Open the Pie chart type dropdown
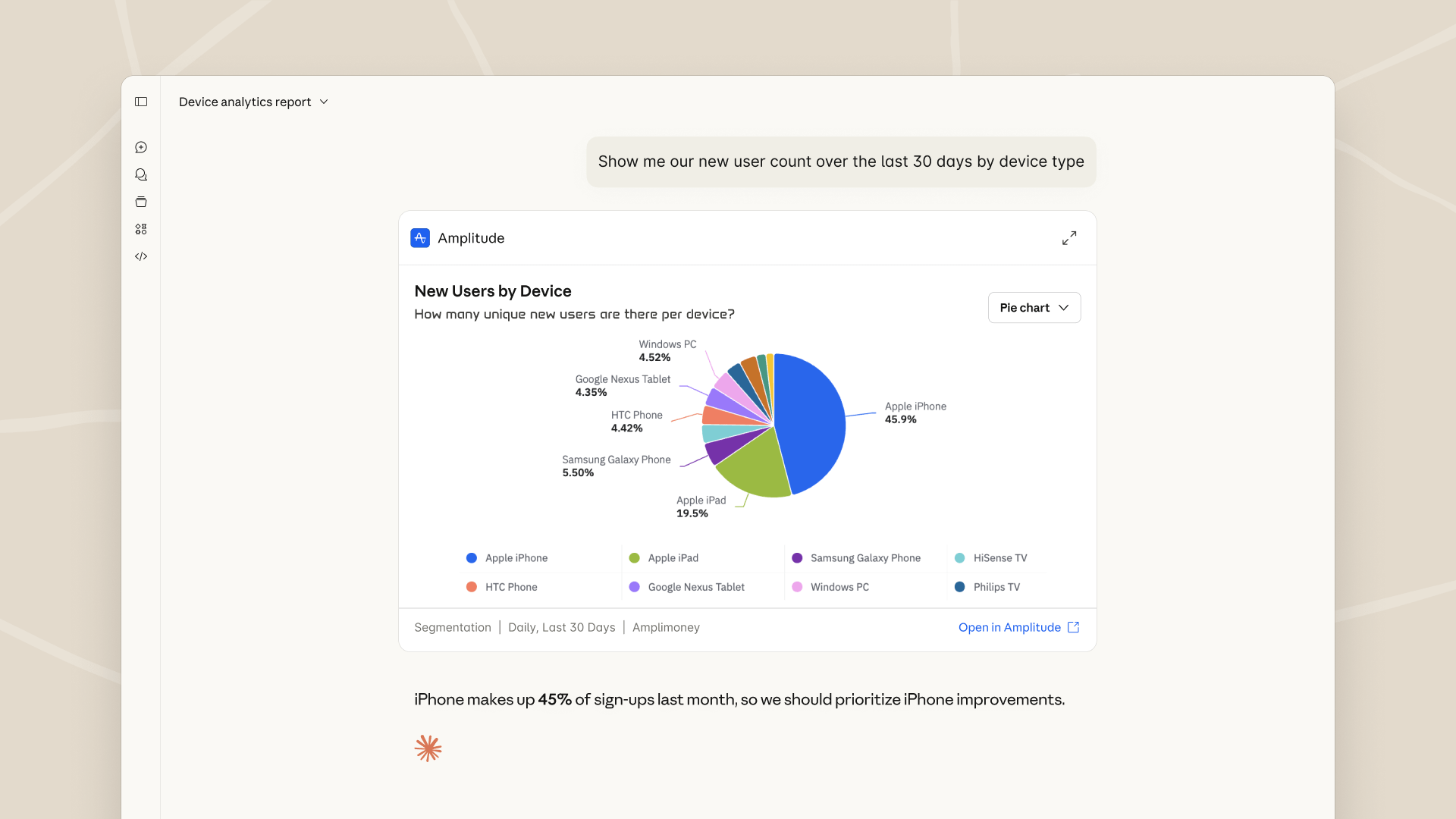 tap(1034, 308)
